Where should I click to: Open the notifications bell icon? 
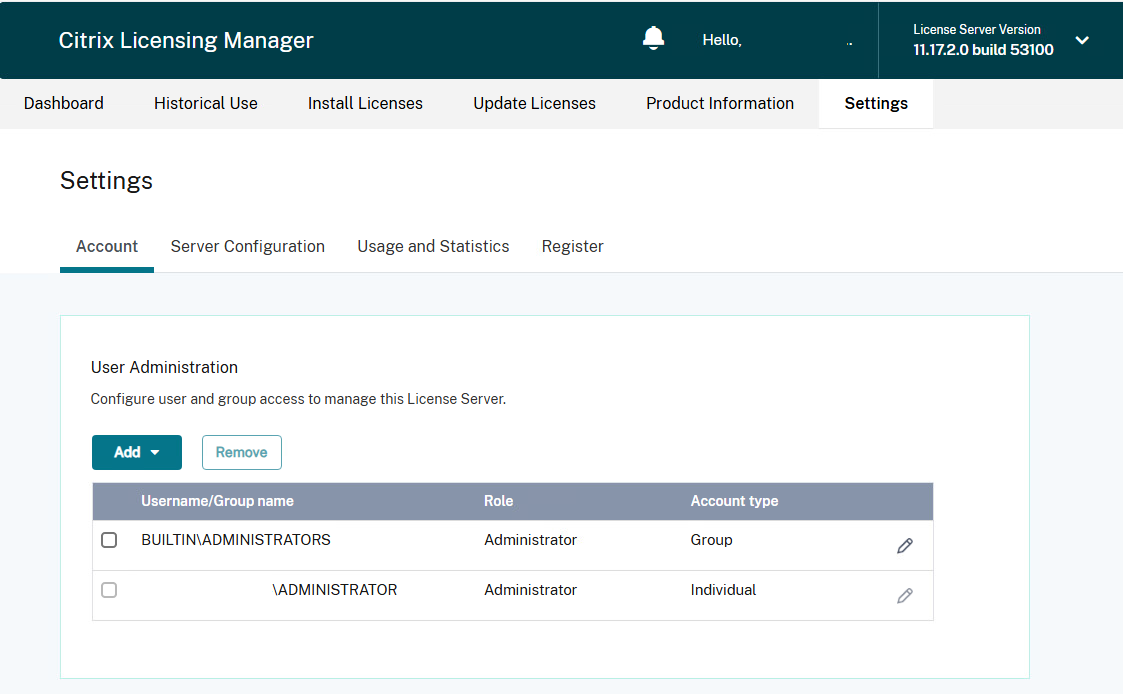click(x=653, y=39)
